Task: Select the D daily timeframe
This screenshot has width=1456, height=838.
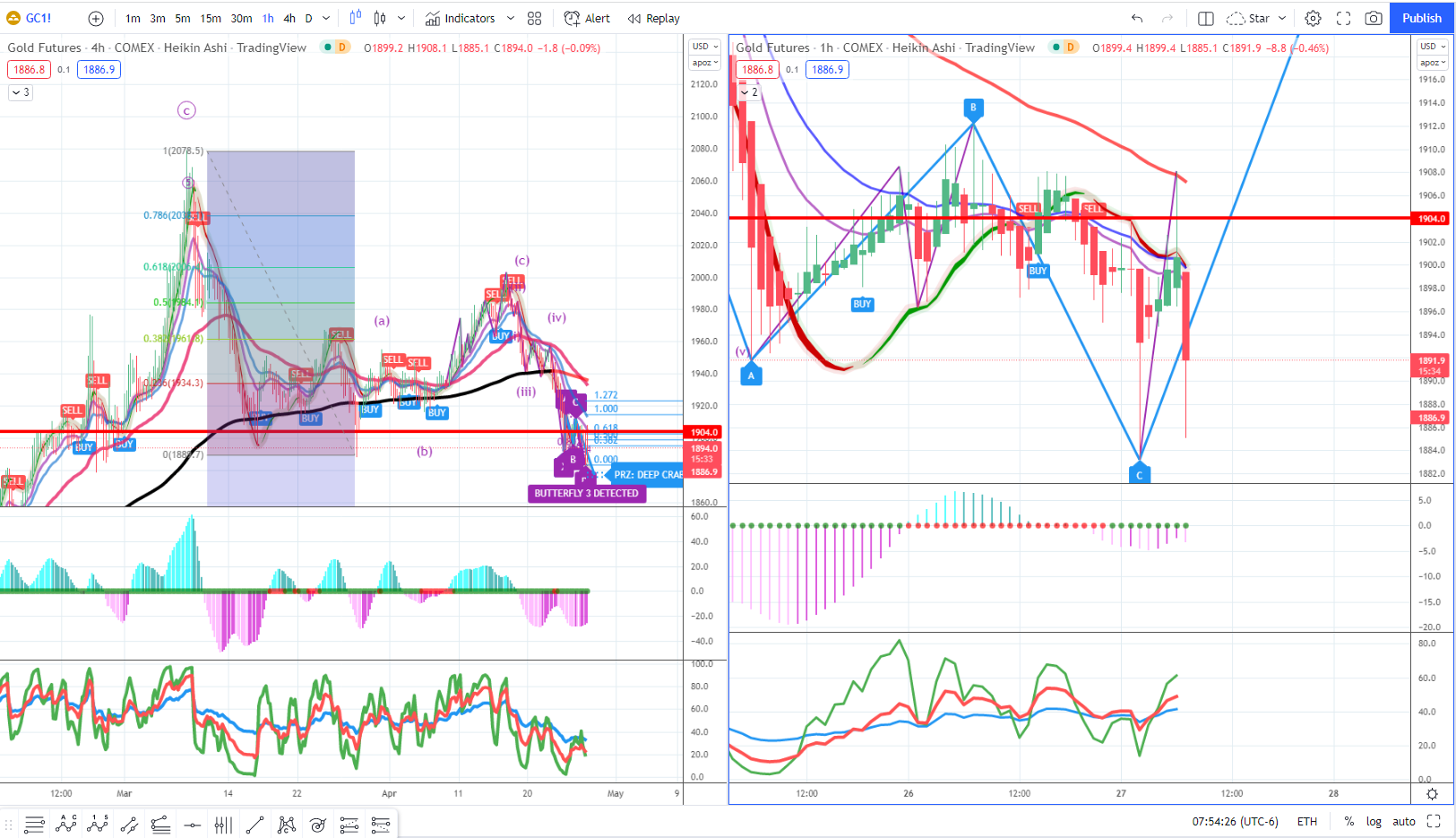Action: (309, 18)
